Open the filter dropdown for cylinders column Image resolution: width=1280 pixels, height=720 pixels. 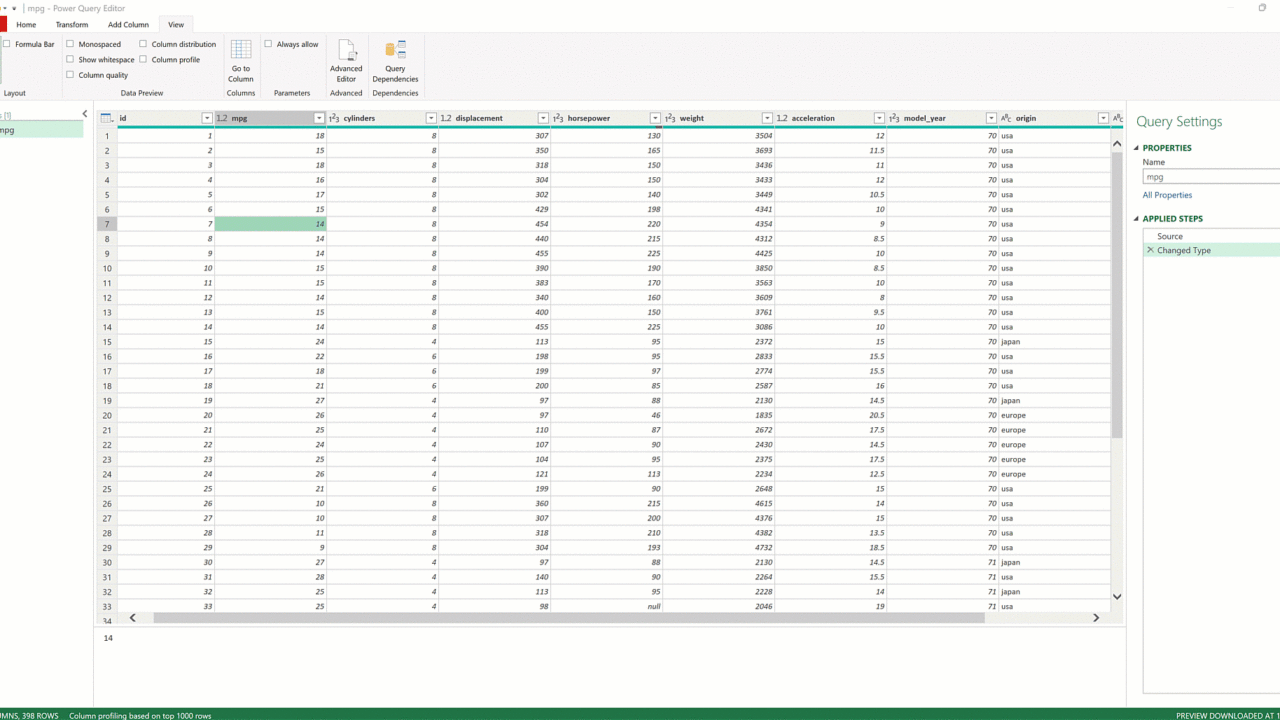coord(431,118)
